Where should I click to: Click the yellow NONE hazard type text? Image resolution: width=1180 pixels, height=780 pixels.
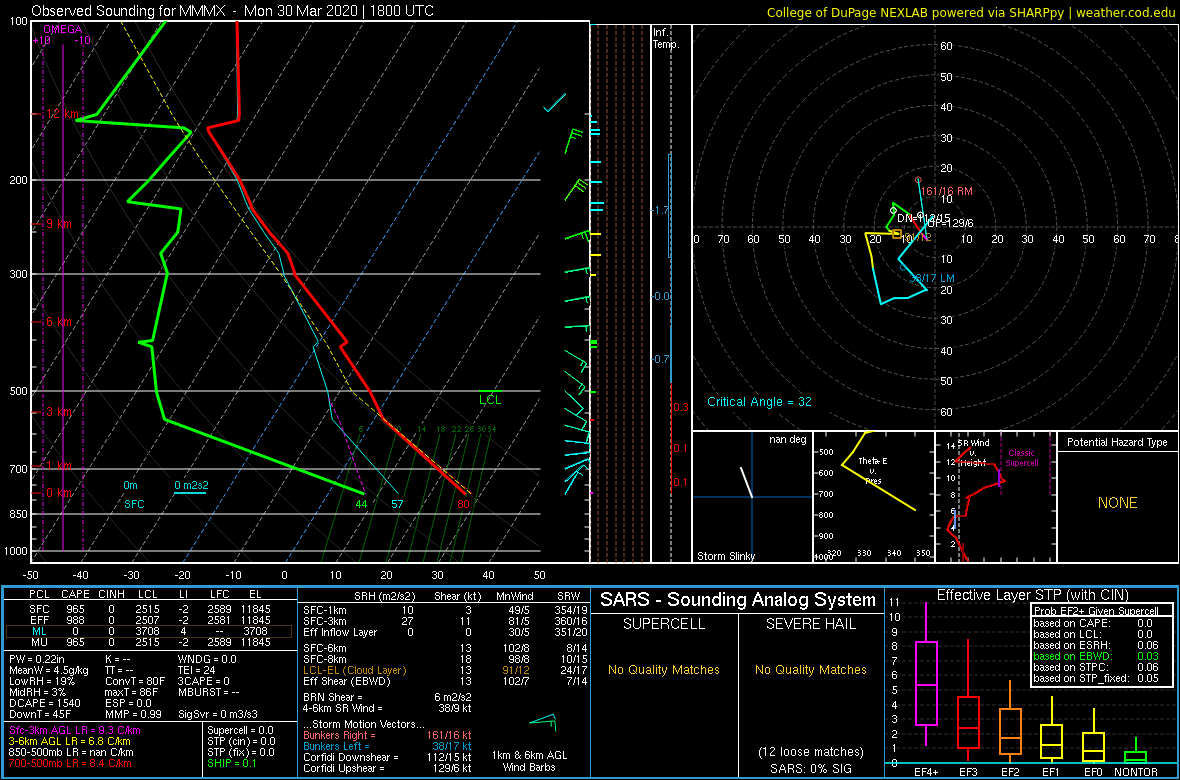(1117, 503)
